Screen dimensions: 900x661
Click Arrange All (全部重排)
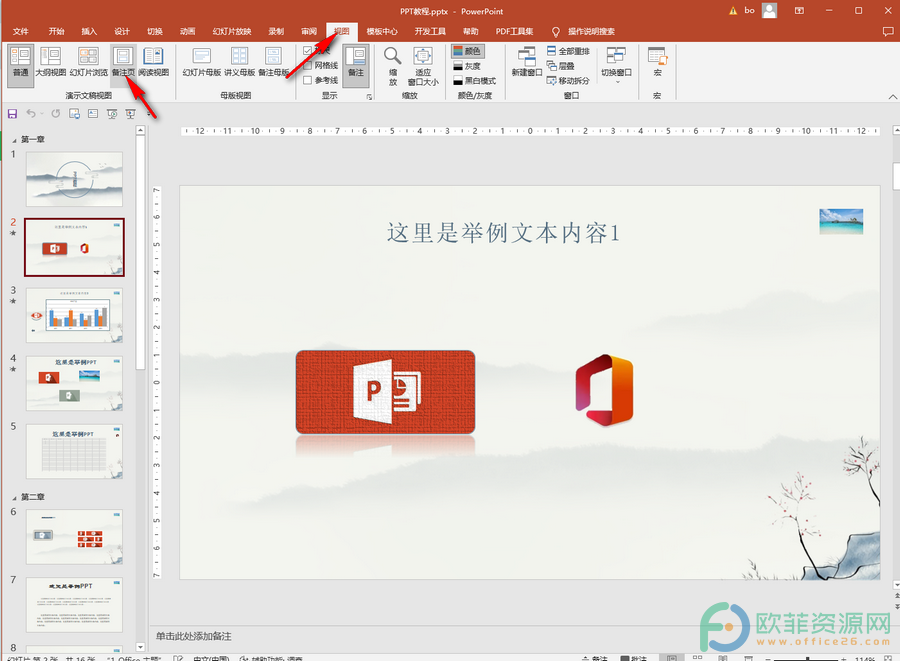click(x=568, y=51)
